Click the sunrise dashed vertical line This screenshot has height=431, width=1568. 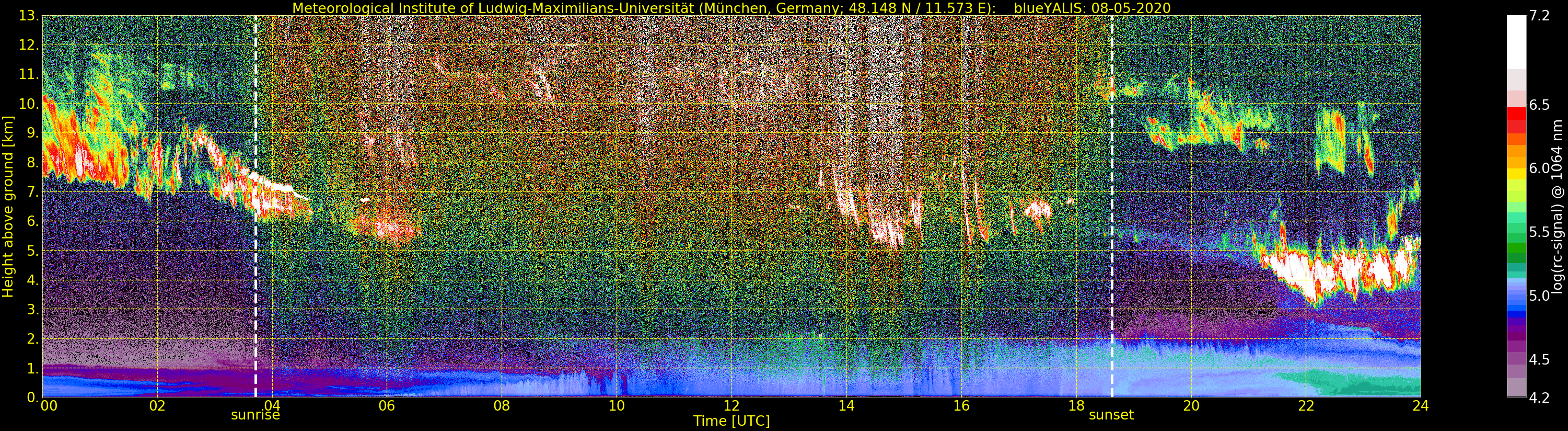[255, 206]
